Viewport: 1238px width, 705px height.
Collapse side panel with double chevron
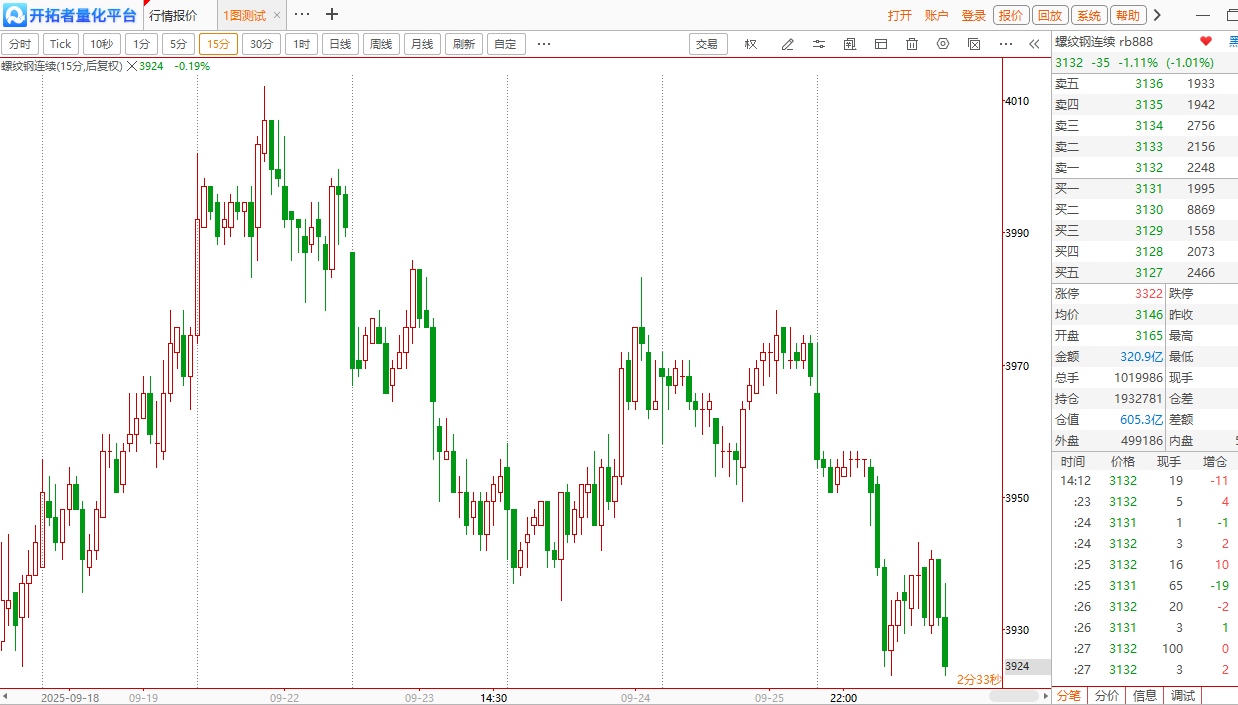(x=1035, y=44)
